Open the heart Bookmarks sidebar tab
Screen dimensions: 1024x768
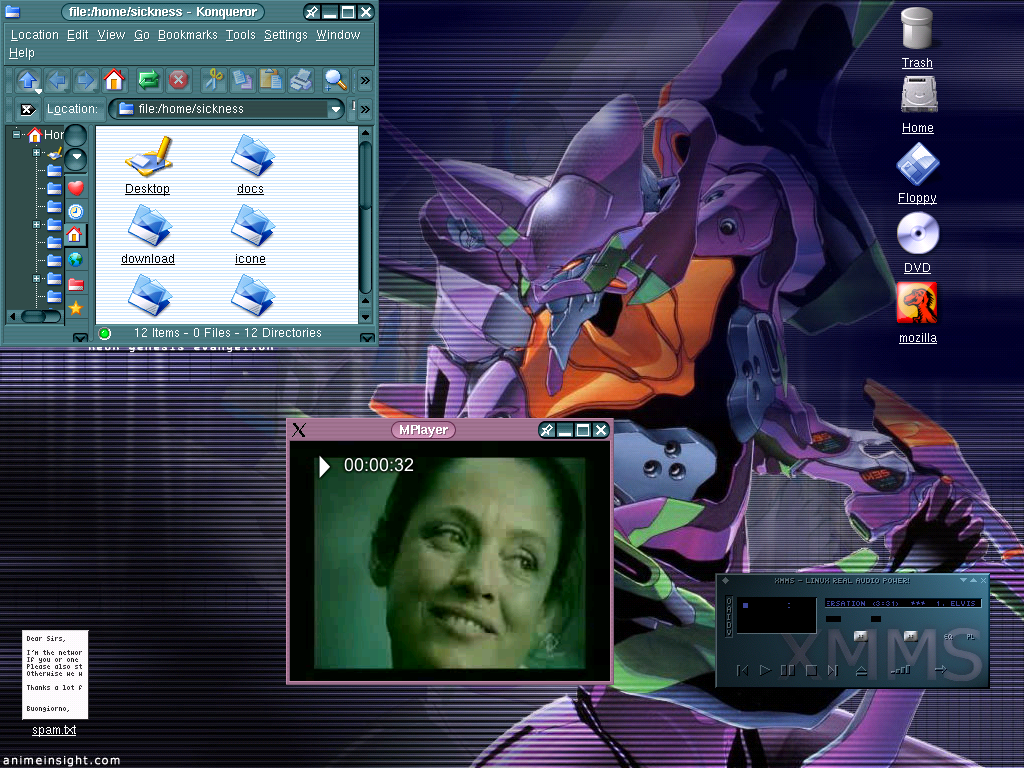76,188
